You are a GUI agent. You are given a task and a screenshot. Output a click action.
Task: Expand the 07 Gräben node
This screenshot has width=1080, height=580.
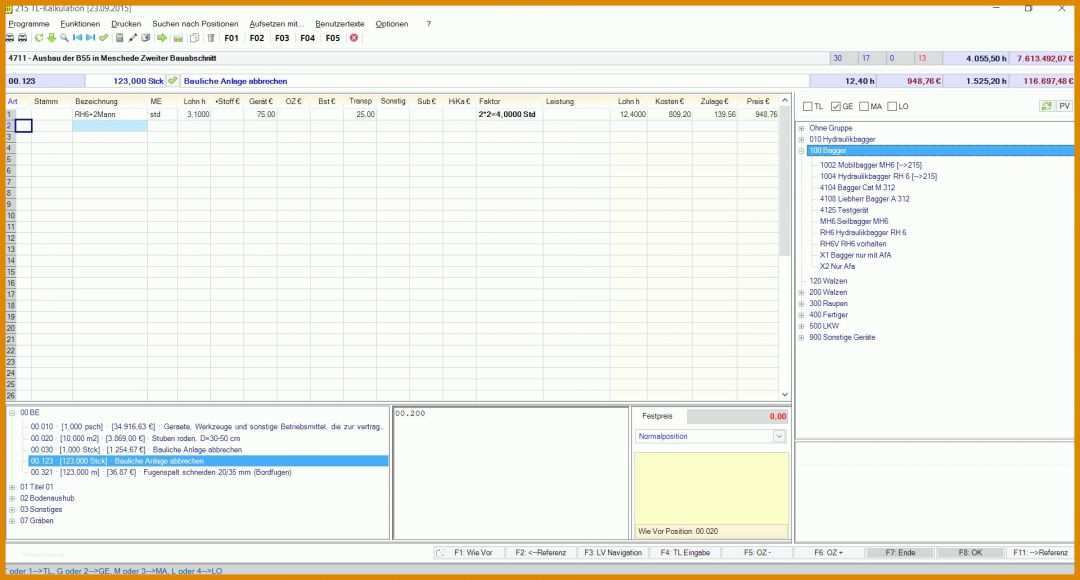[x=12, y=521]
